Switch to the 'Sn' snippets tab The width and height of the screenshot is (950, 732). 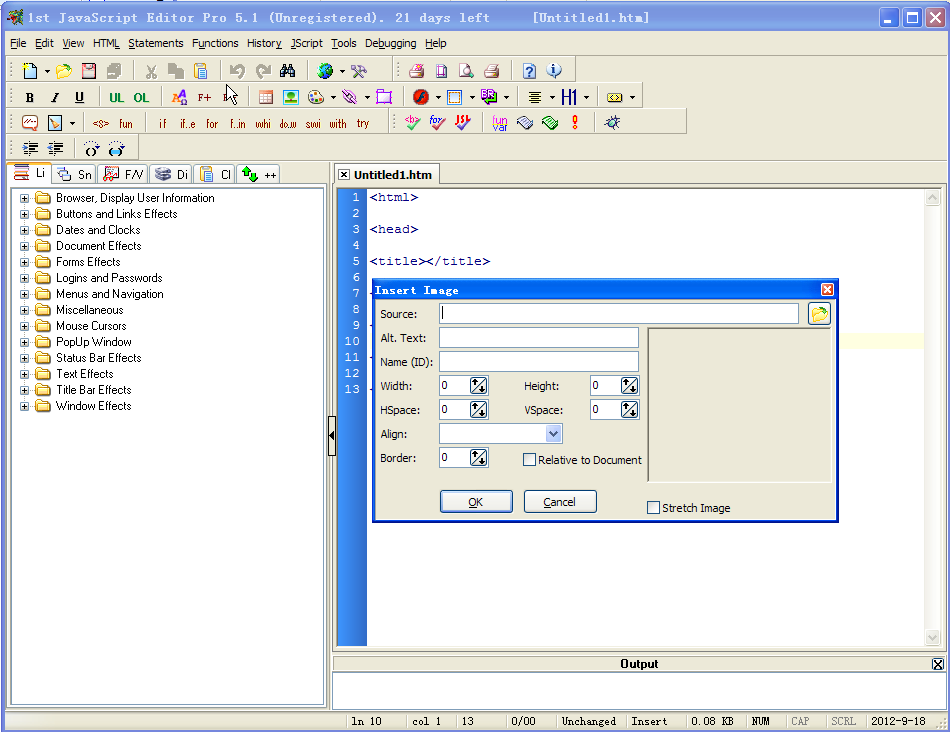tap(73, 173)
